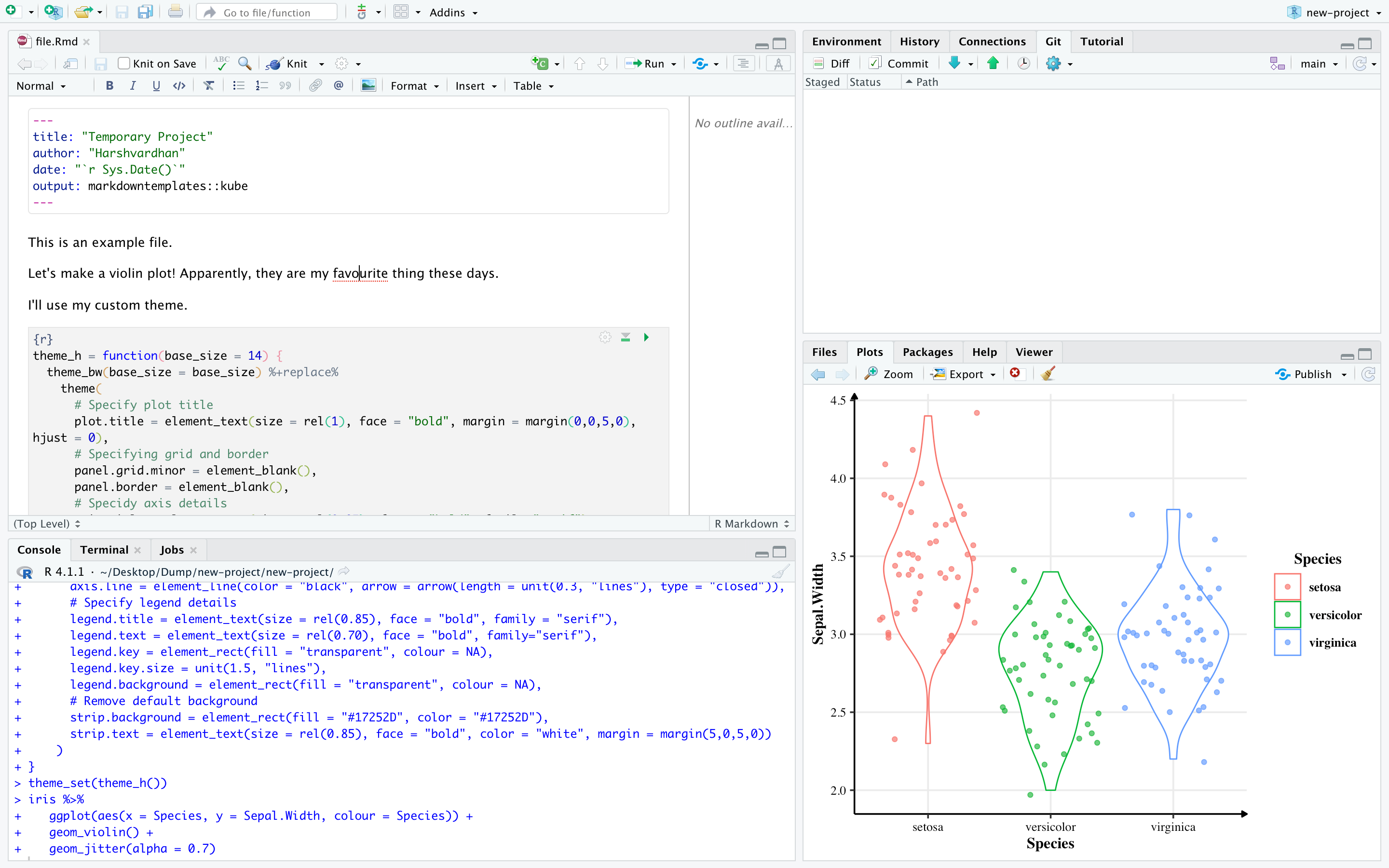The height and width of the screenshot is (868, 1389).
Task: Click the Bold formatting icon
Action: (109, 85)
